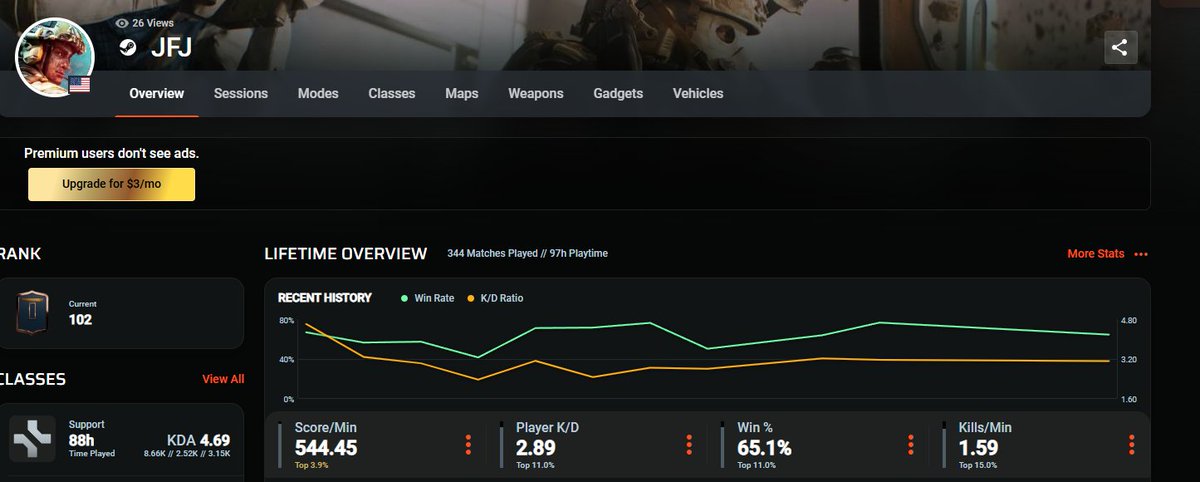Open the Kills/Min options menu dots
This screenshot has width=1200, height=482.
[x=1132, y=445]
